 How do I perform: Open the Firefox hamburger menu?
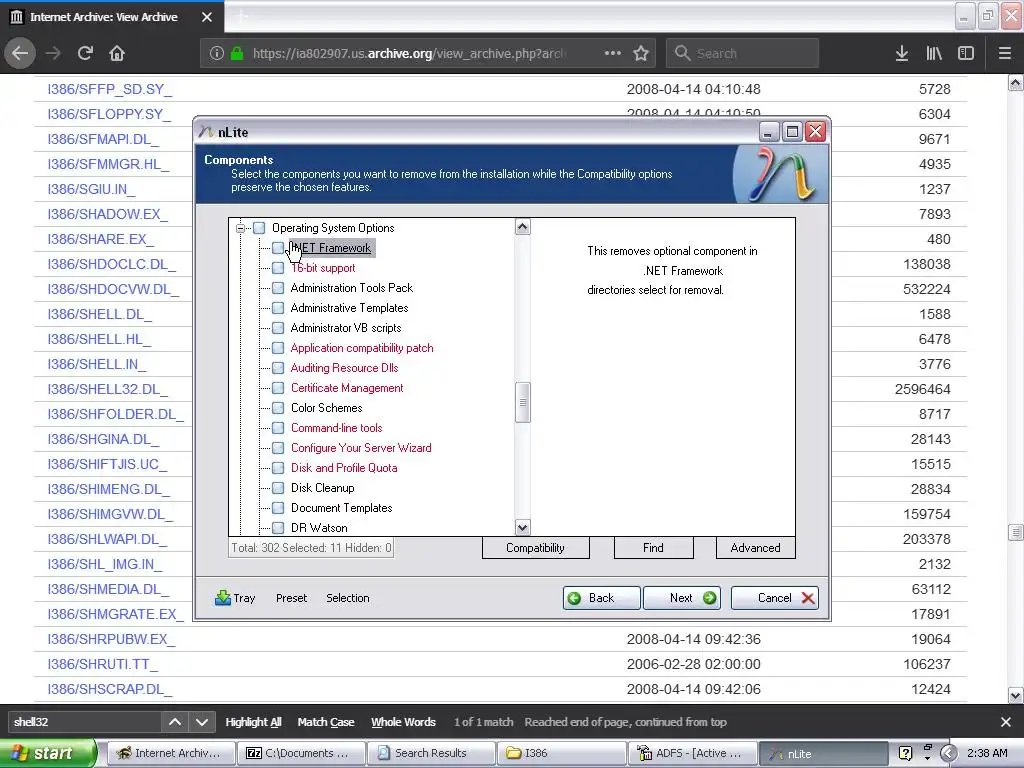tap(1005, 53)
